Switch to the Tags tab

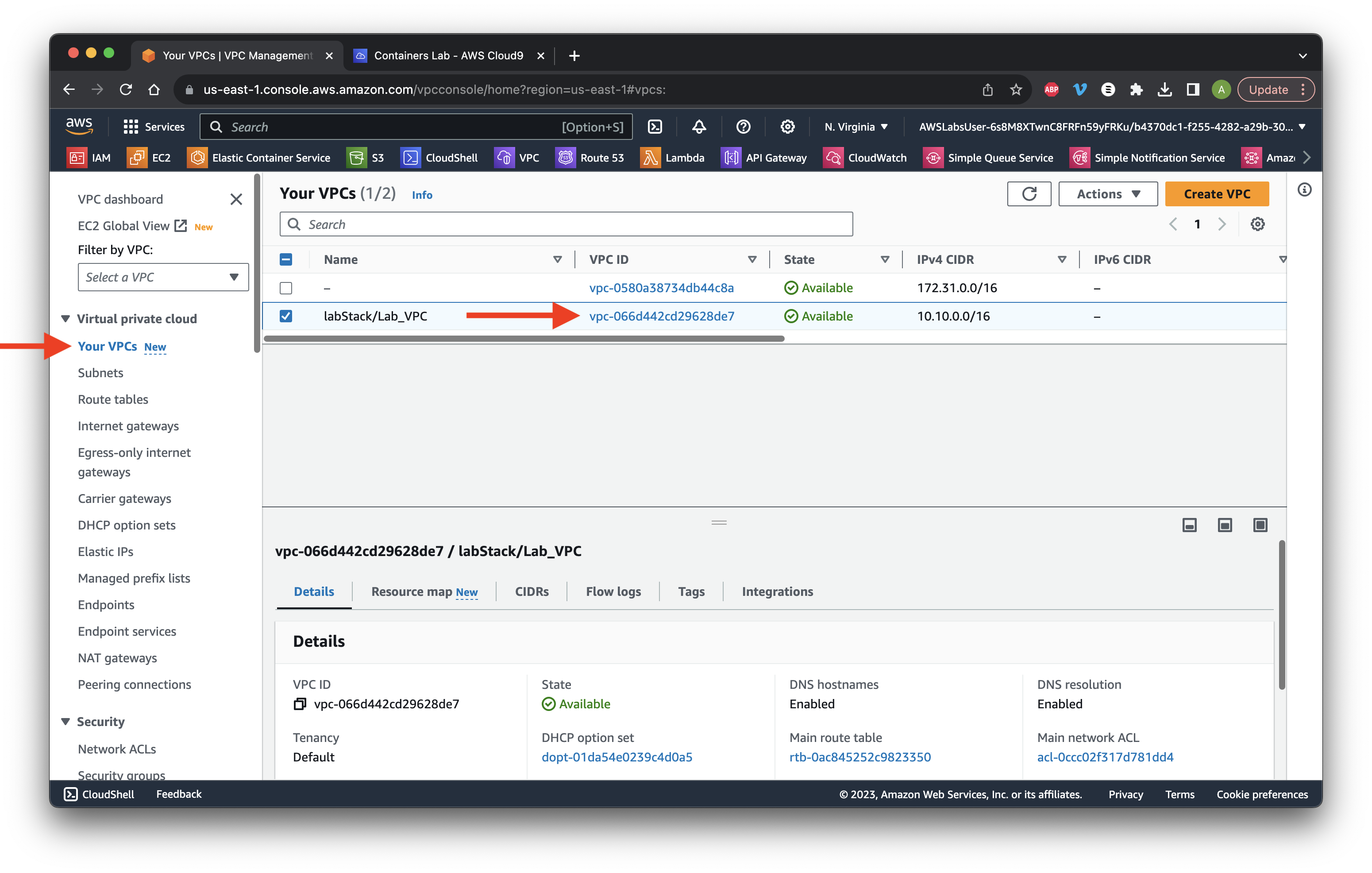(691, 591)
